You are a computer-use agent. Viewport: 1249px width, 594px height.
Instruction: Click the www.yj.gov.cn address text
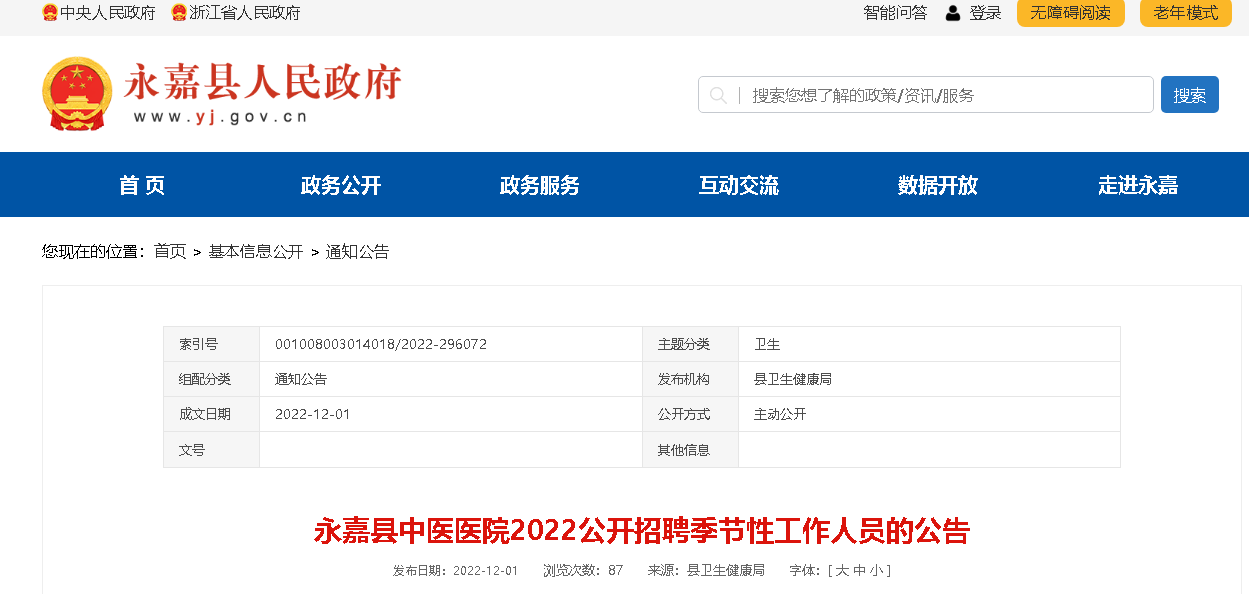pos(220,117)
